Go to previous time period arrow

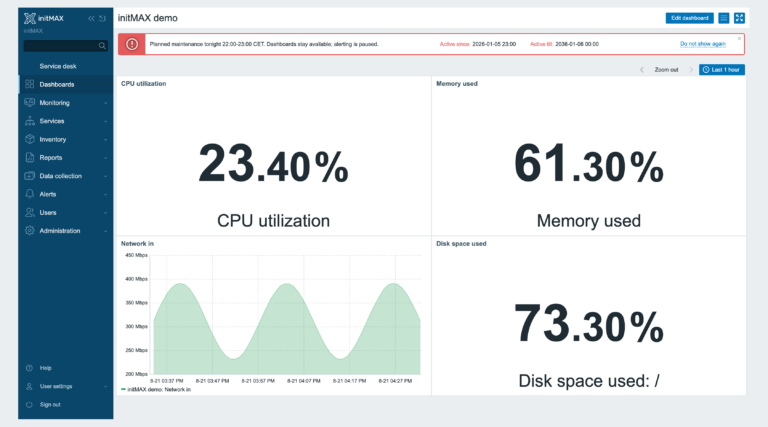[642, 70]
